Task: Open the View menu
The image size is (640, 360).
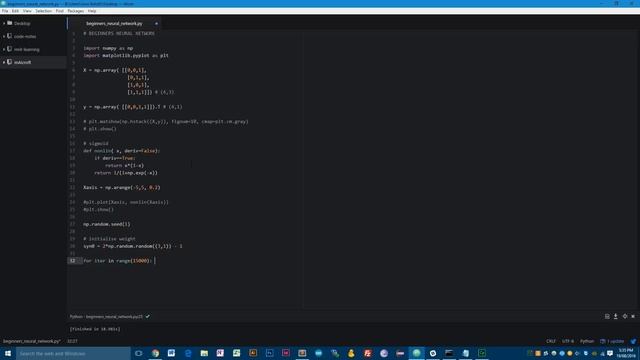Action: [27, 11]
